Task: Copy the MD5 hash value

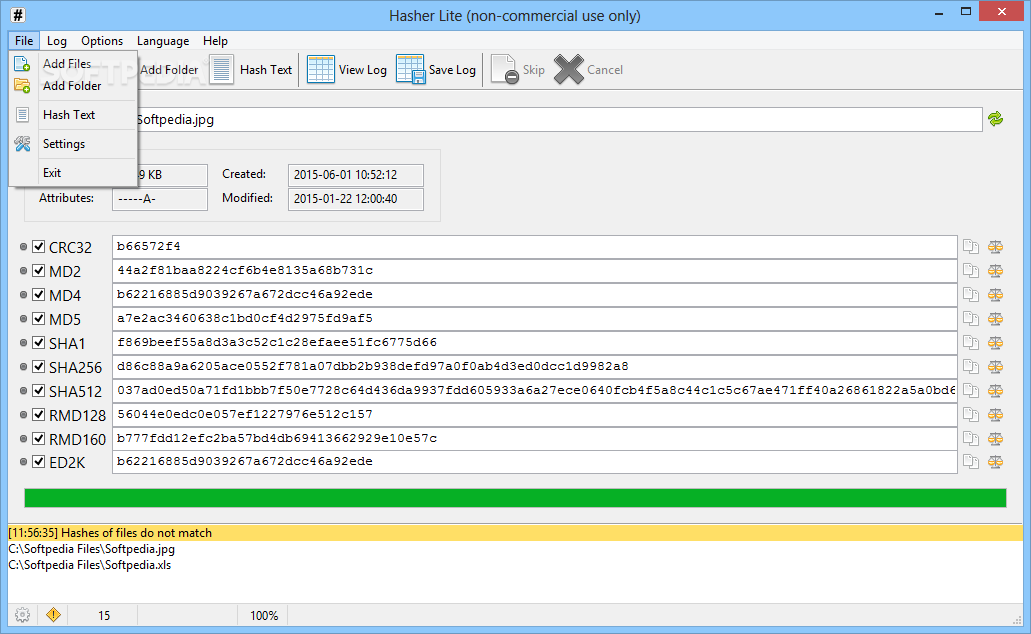Action: tap(971, 318)
